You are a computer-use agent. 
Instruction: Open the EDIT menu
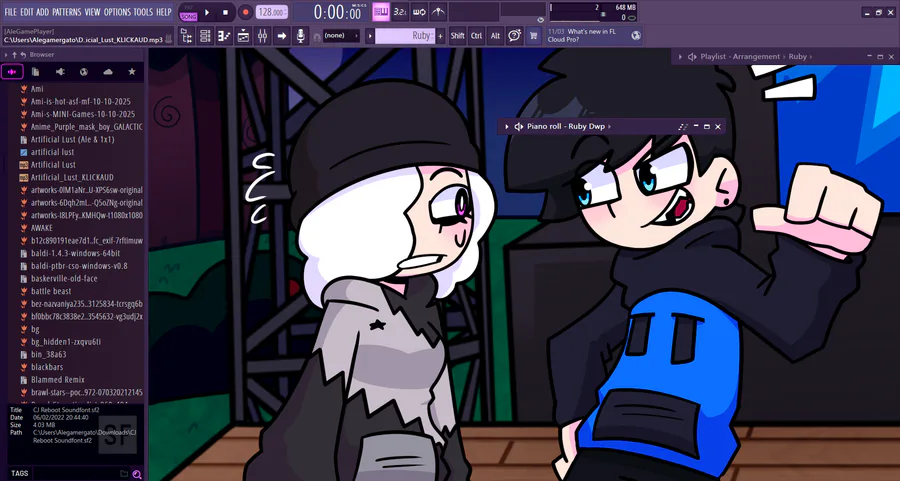27,12
